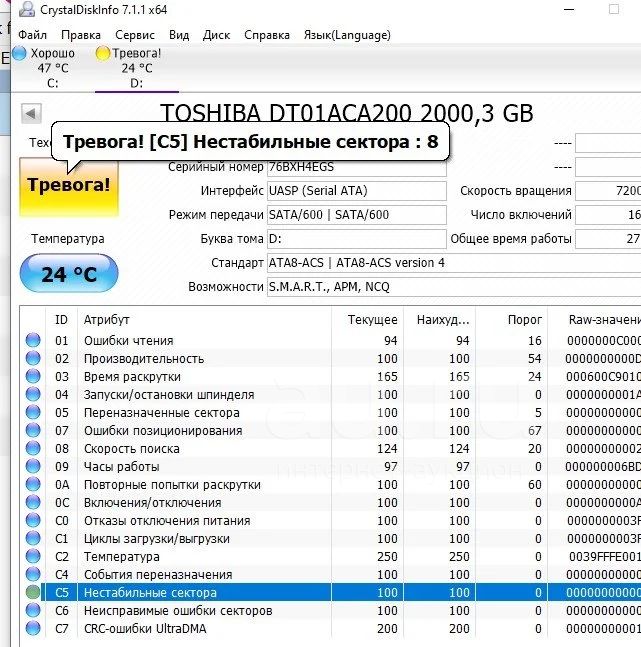This screenshot has height=647, width=641.
Task: Select the Время раскрутки attribute text
Action: 132,377
